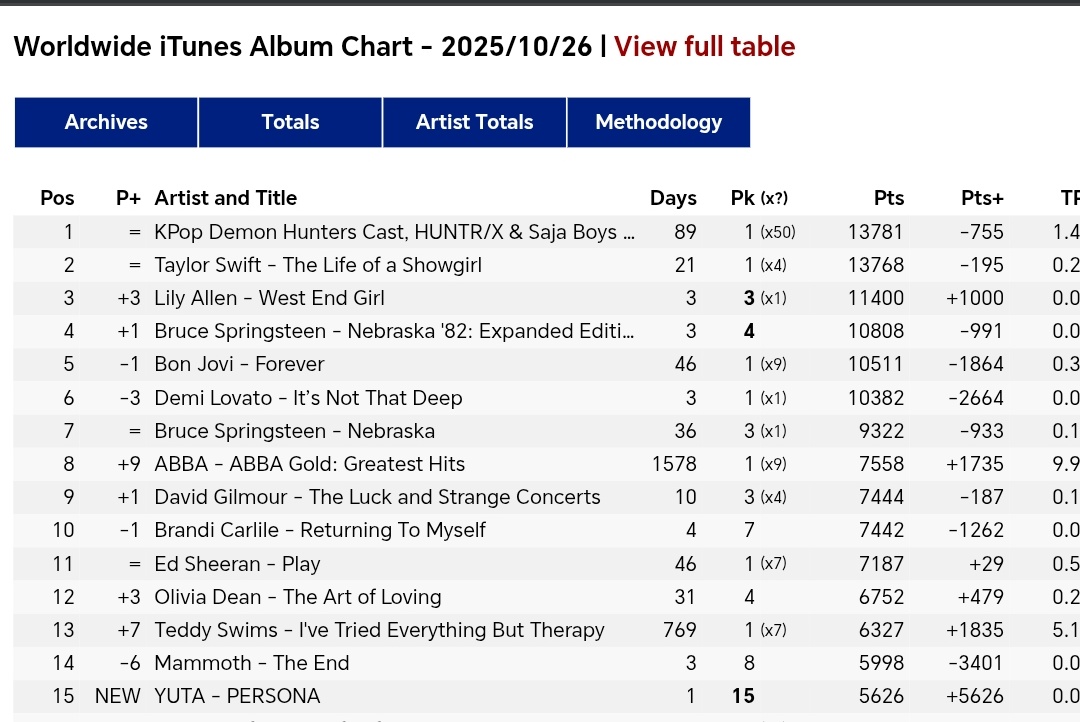Click the Days column header
This screenshot has width=1080, height=722.
673,198
